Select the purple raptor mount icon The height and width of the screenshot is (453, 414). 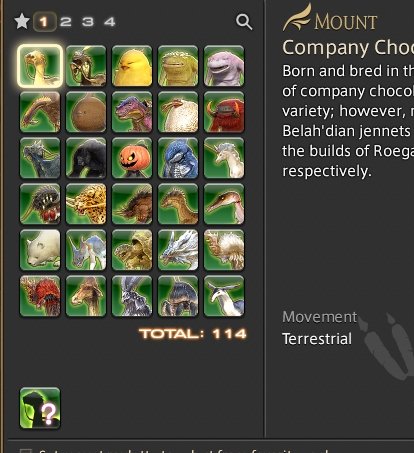click(x=132, y=112)
